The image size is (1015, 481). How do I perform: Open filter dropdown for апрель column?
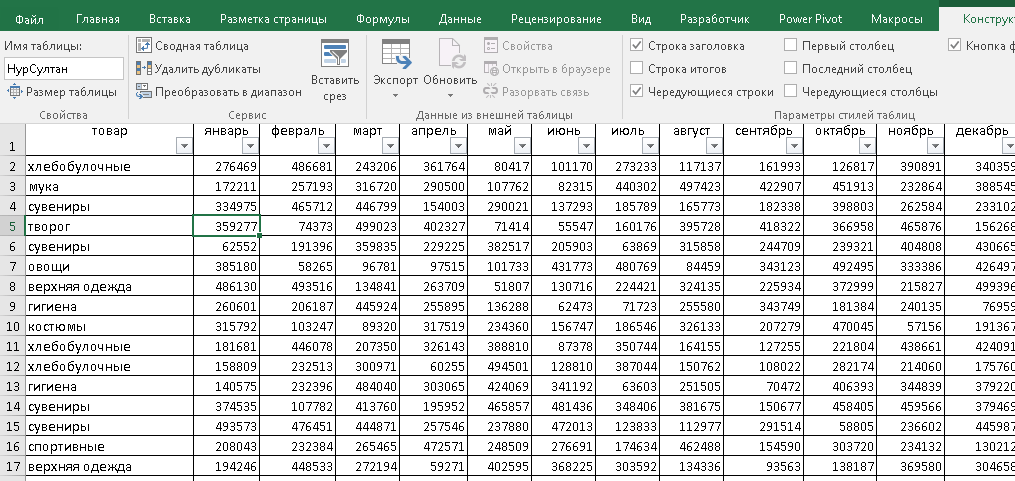458,146
